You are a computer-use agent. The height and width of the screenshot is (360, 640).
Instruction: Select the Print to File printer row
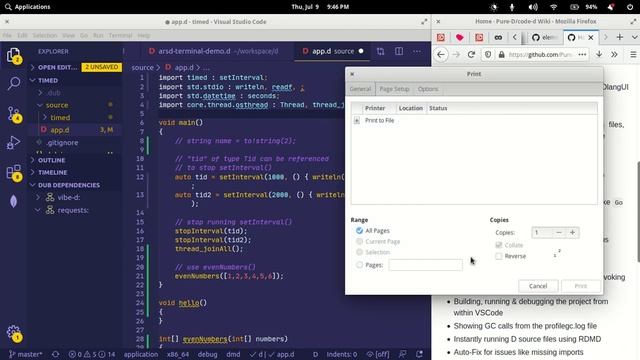[x=474, y=120]
